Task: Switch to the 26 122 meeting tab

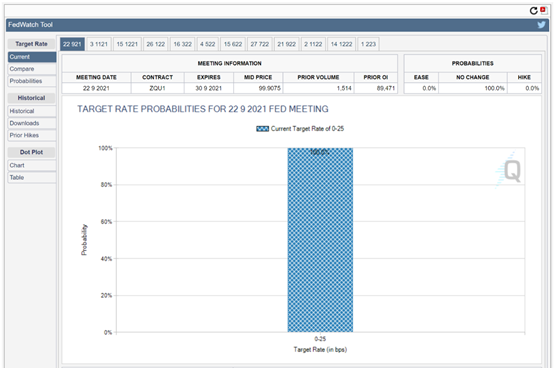Action: [156, 44]
